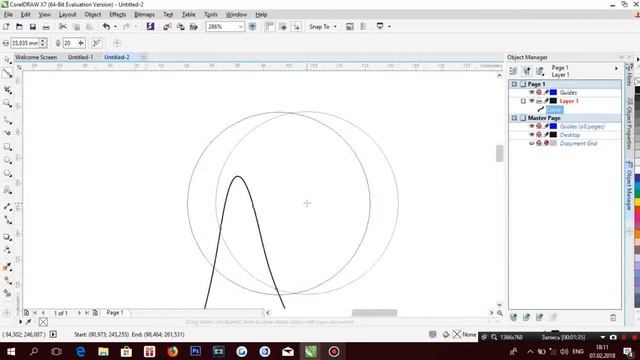This screenshot has height=360, width=640.
Task: Create a new document with the New icon
Action: coord(6,27)
